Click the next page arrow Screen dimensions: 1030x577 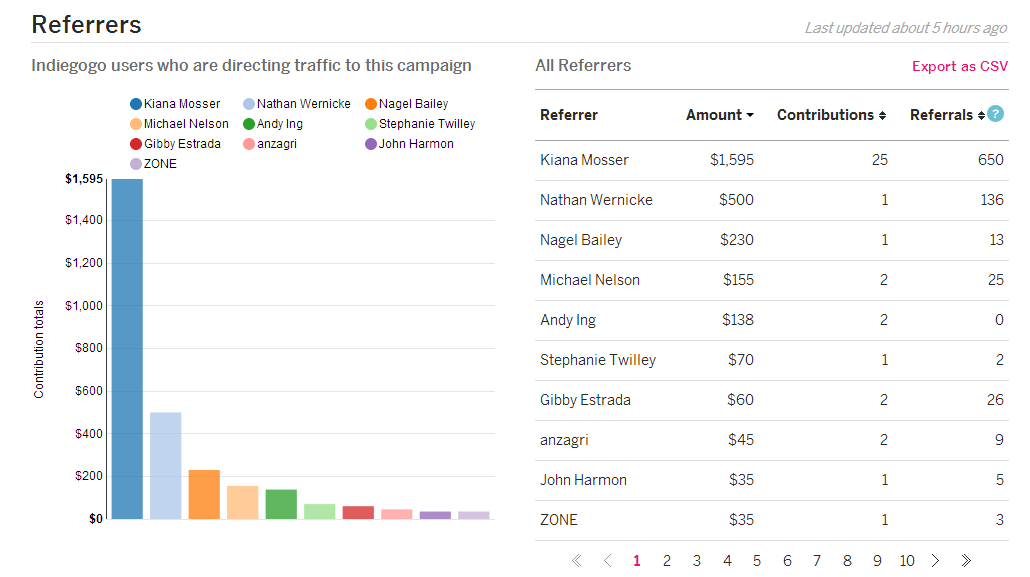pos(936,561)
